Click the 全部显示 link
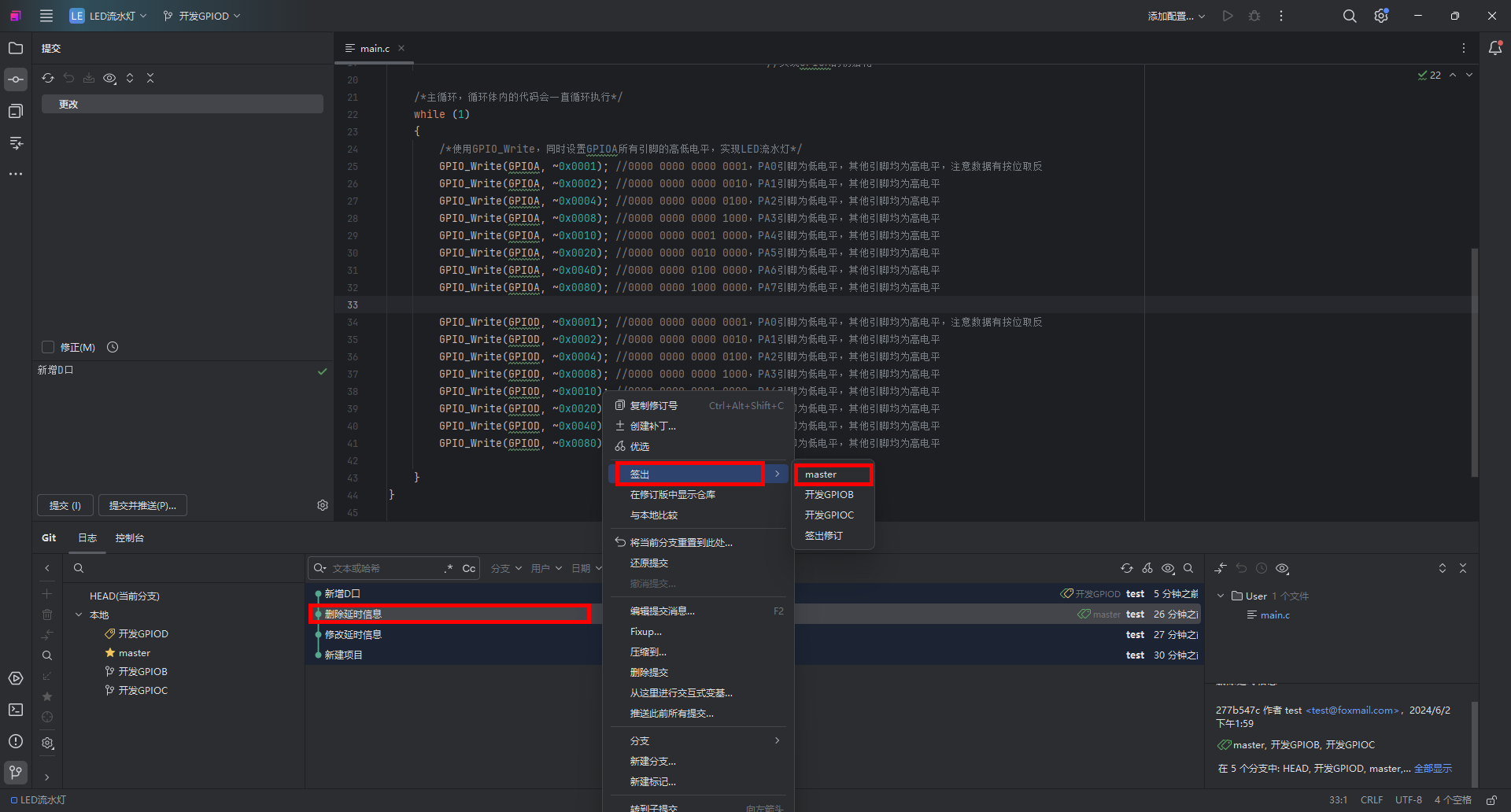Image resolution: width=1511 pixels, height=812 pixels. pos(1432,768)
